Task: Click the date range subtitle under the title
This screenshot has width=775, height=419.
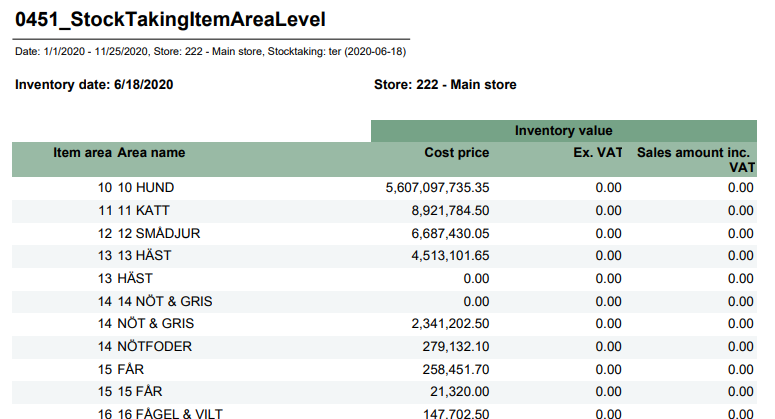Action: (210, 52)
